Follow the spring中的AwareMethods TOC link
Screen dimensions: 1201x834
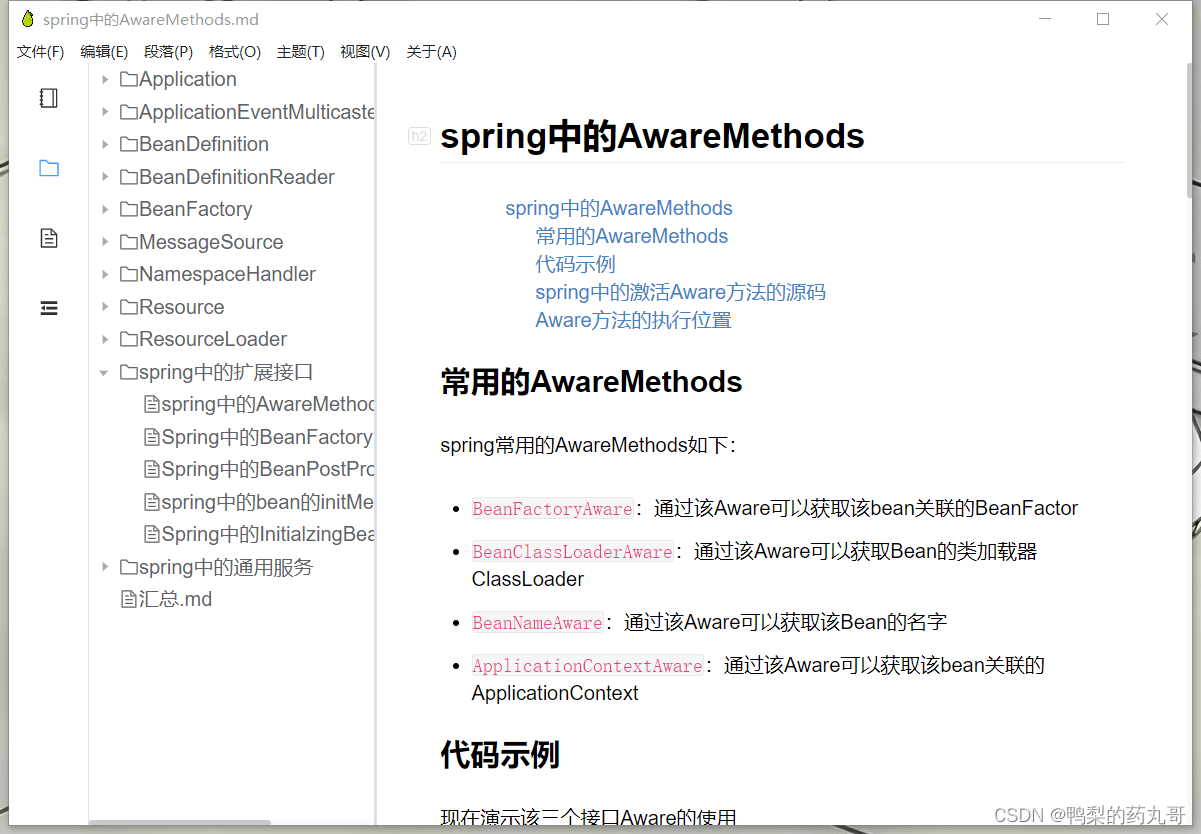pos(619,208)
